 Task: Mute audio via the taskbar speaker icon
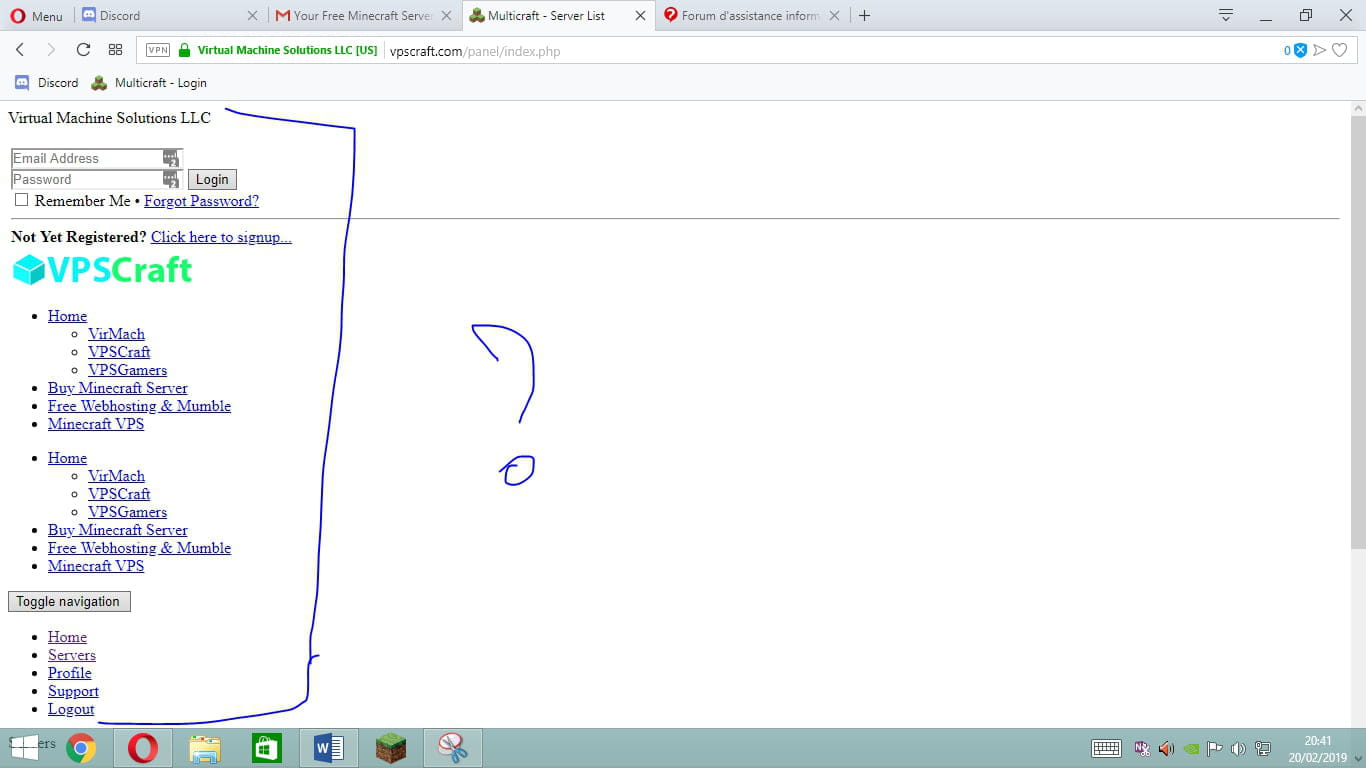[x=1168, y=747]
